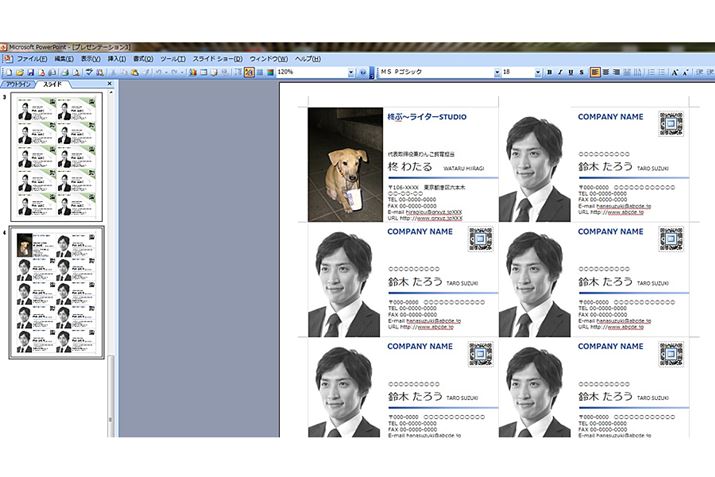The image size is (715, 477).
Task: Apply text shadow with S icon
Action: (x=582, y=73)
